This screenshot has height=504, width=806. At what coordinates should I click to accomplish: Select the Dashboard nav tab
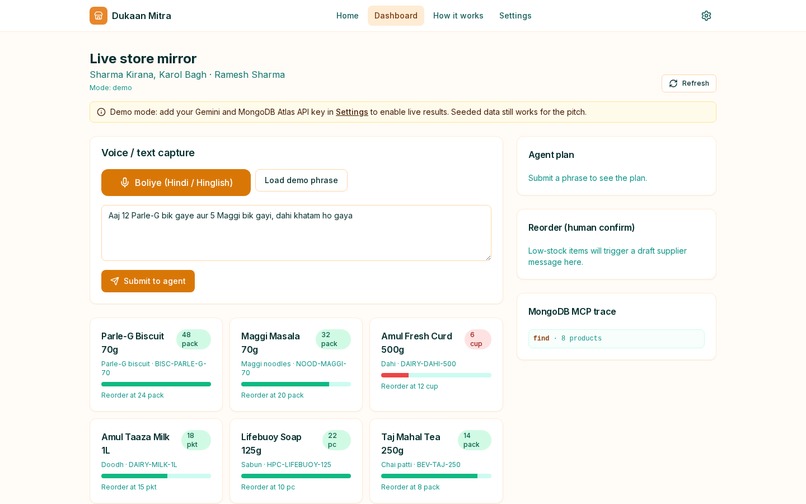pos(396,16)
